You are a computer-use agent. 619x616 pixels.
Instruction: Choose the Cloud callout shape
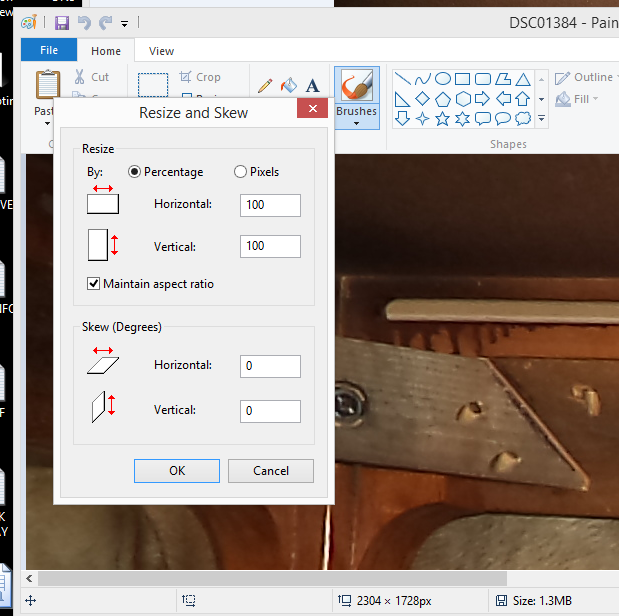(x=523, y=118)
